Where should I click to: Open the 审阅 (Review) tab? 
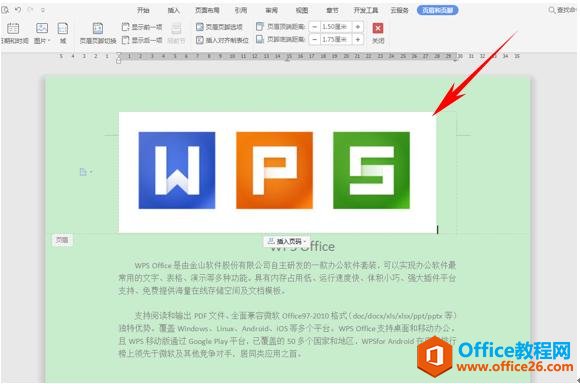coord(271,10)
